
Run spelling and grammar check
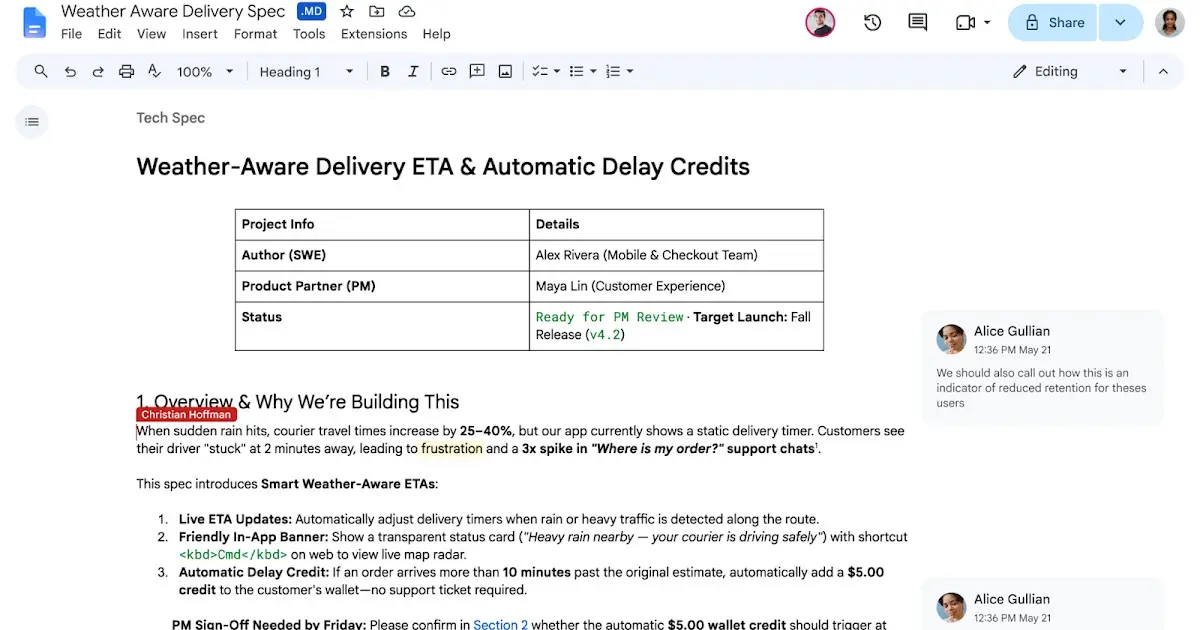154,71
